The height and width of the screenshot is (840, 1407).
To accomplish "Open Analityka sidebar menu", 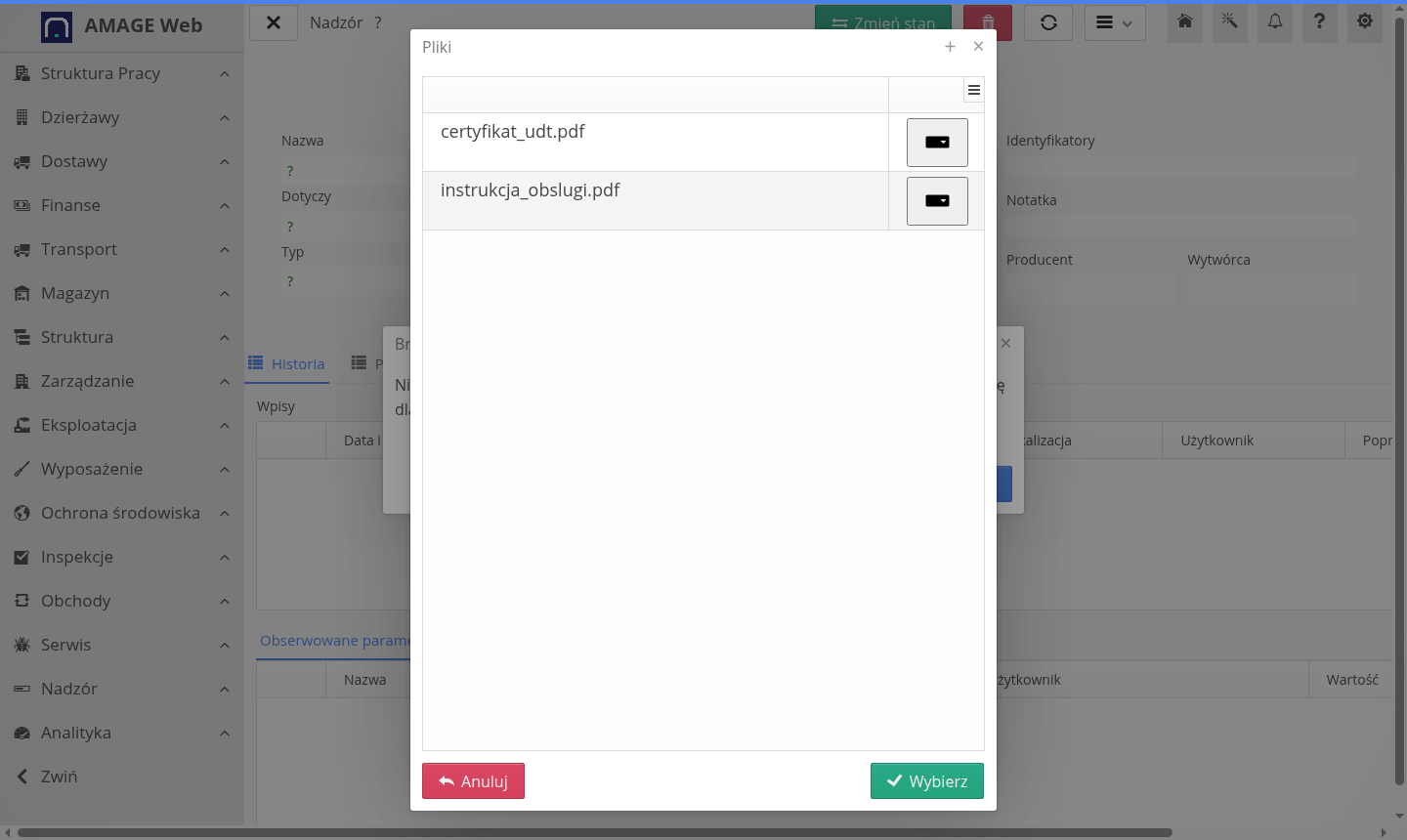I will (122, 733).
